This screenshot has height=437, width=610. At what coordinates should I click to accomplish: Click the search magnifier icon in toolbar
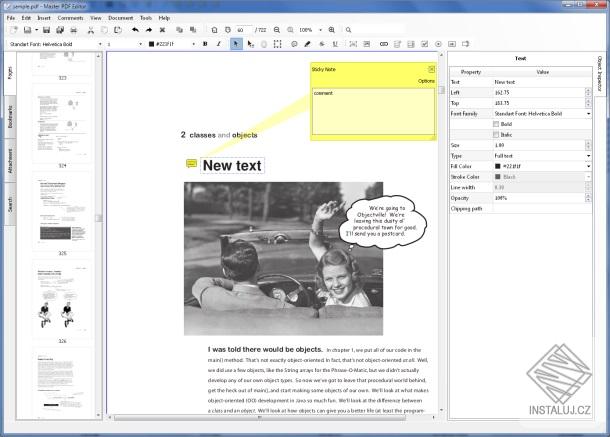(349, 30)
